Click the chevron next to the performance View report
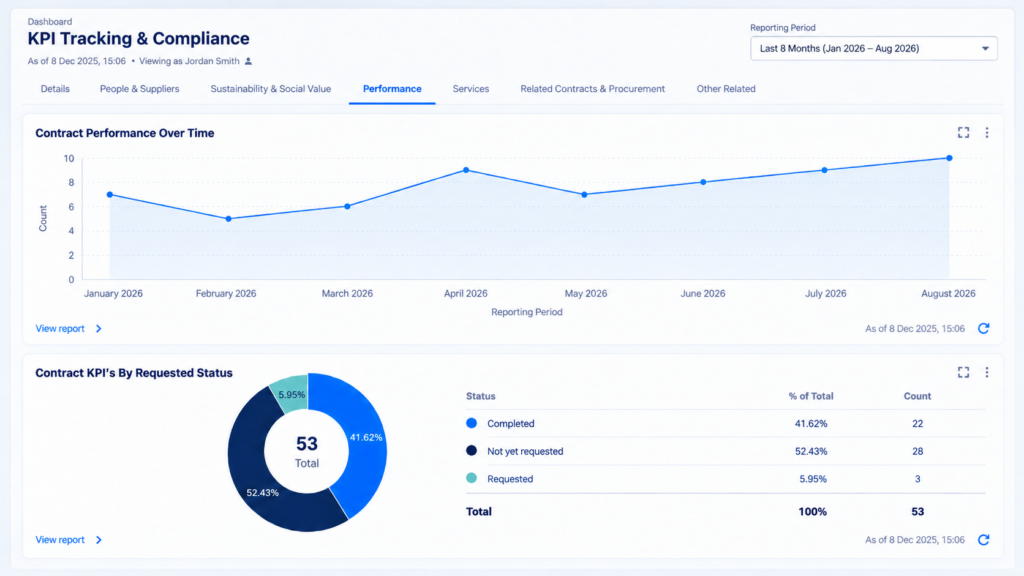Viewport: 1024px width, 576px height. tap(99, 328)
